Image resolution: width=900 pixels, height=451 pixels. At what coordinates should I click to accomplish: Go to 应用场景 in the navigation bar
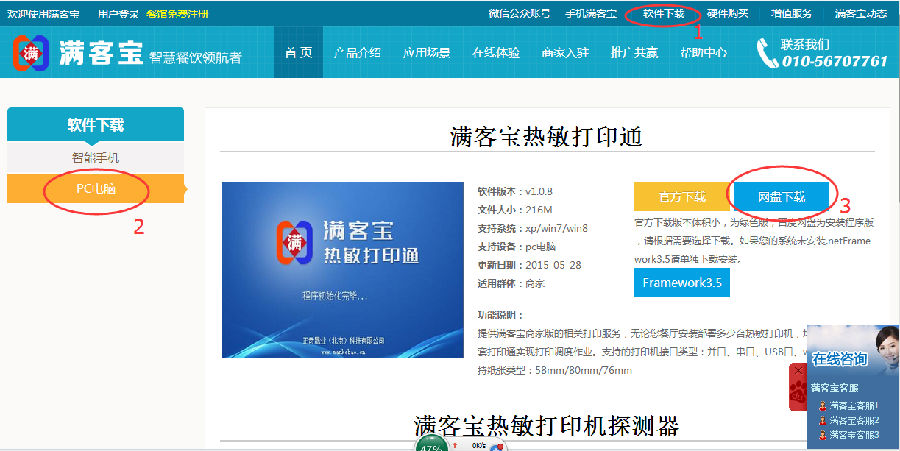pos(426,53)
